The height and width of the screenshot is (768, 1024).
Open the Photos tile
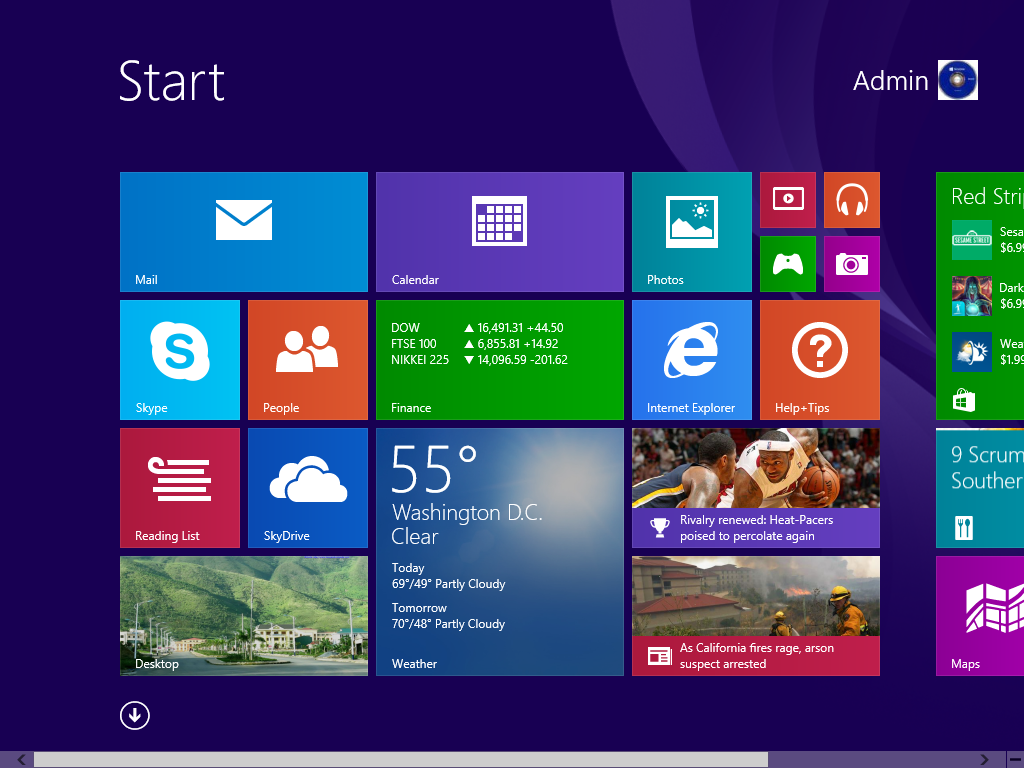point(692,232)
